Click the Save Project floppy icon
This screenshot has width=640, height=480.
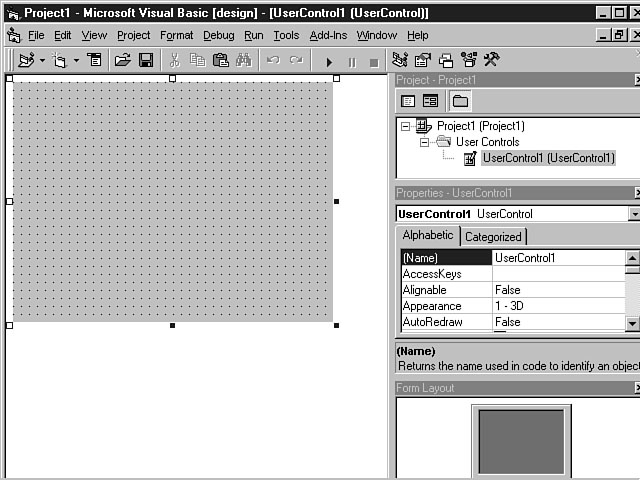[x=146, y=61]
